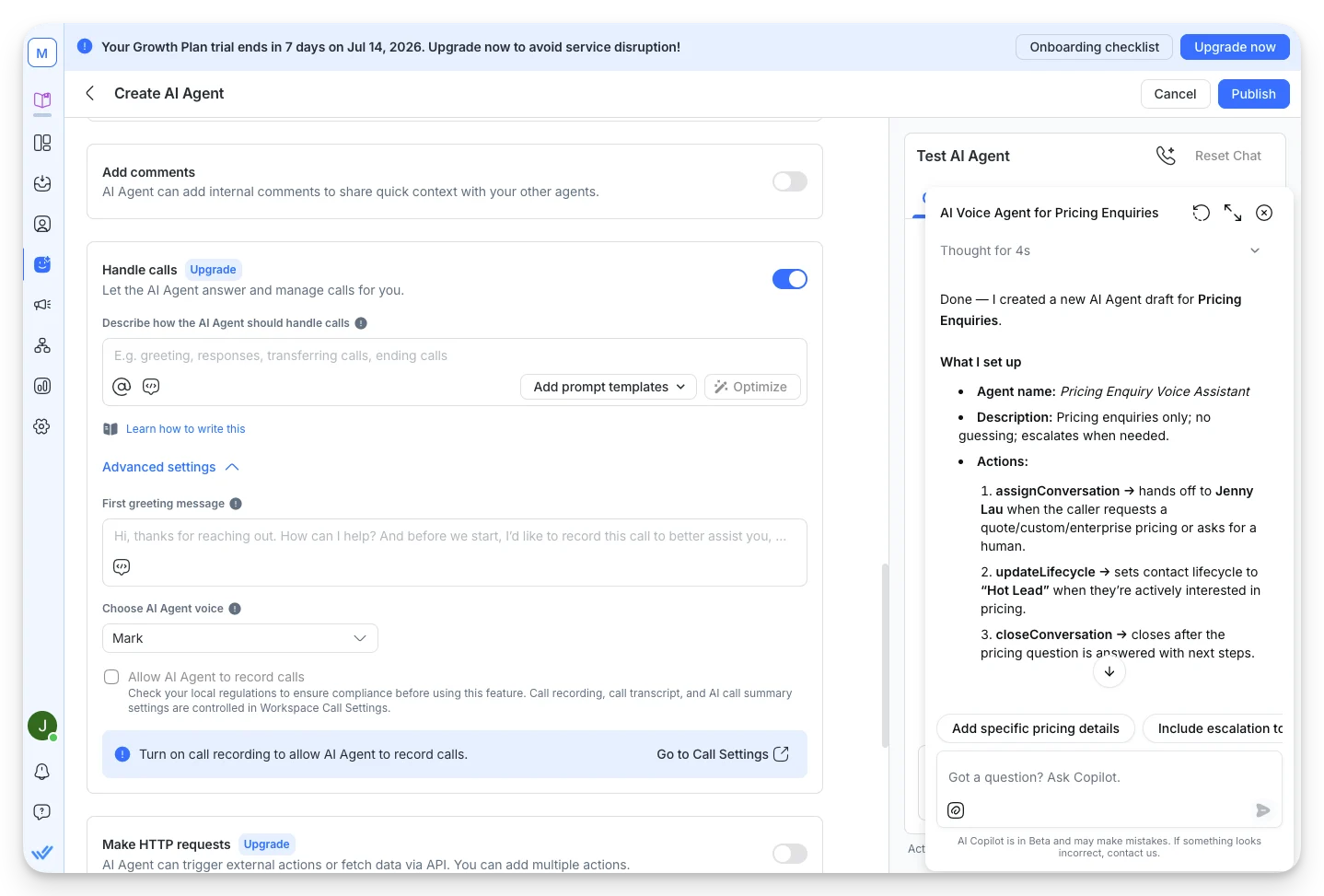Screen dimensions: 1324x896
Task: Open the notifications bell icon
Action: [42, 772]
